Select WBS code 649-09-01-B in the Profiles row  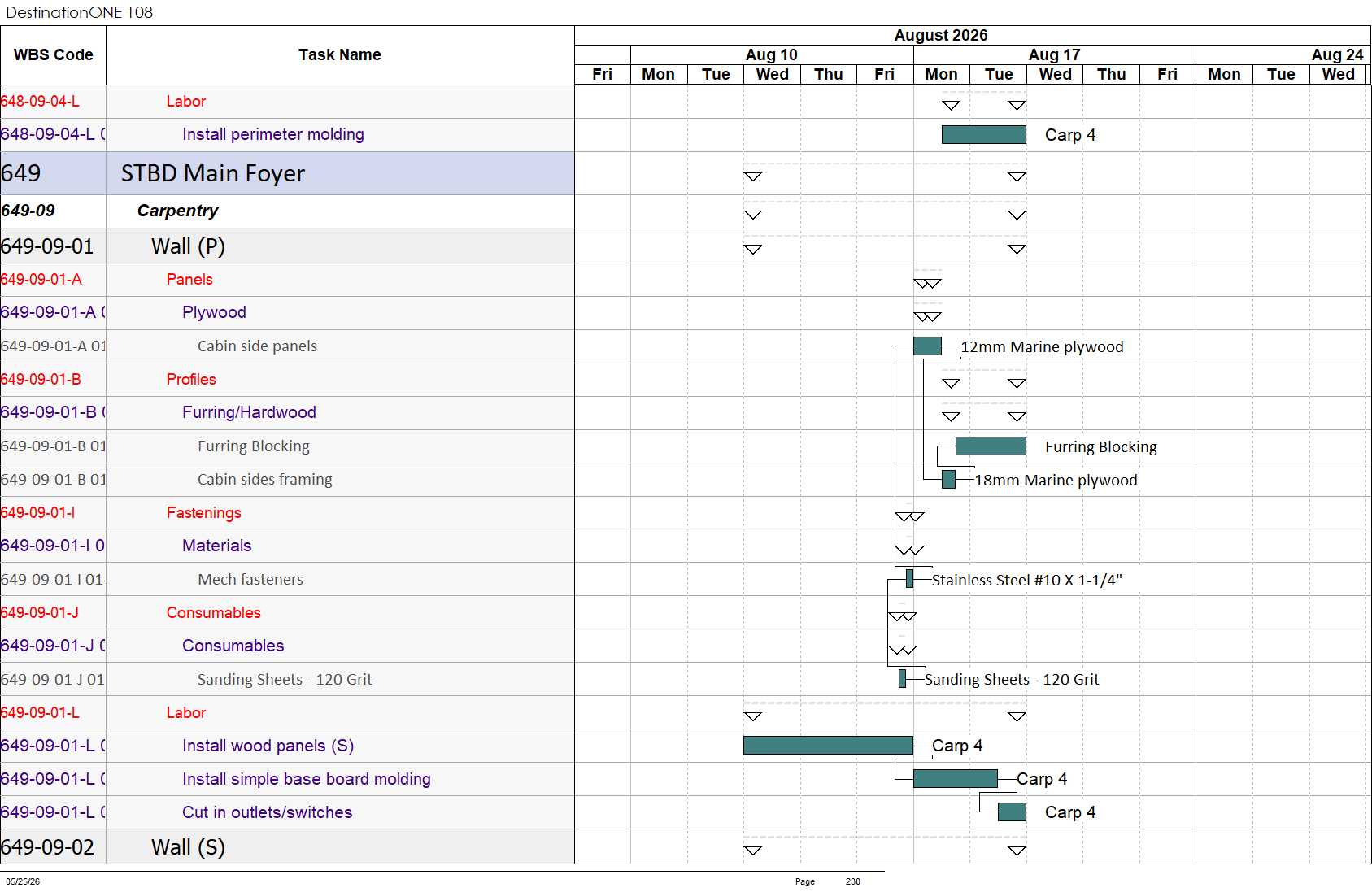coord(53,379)
